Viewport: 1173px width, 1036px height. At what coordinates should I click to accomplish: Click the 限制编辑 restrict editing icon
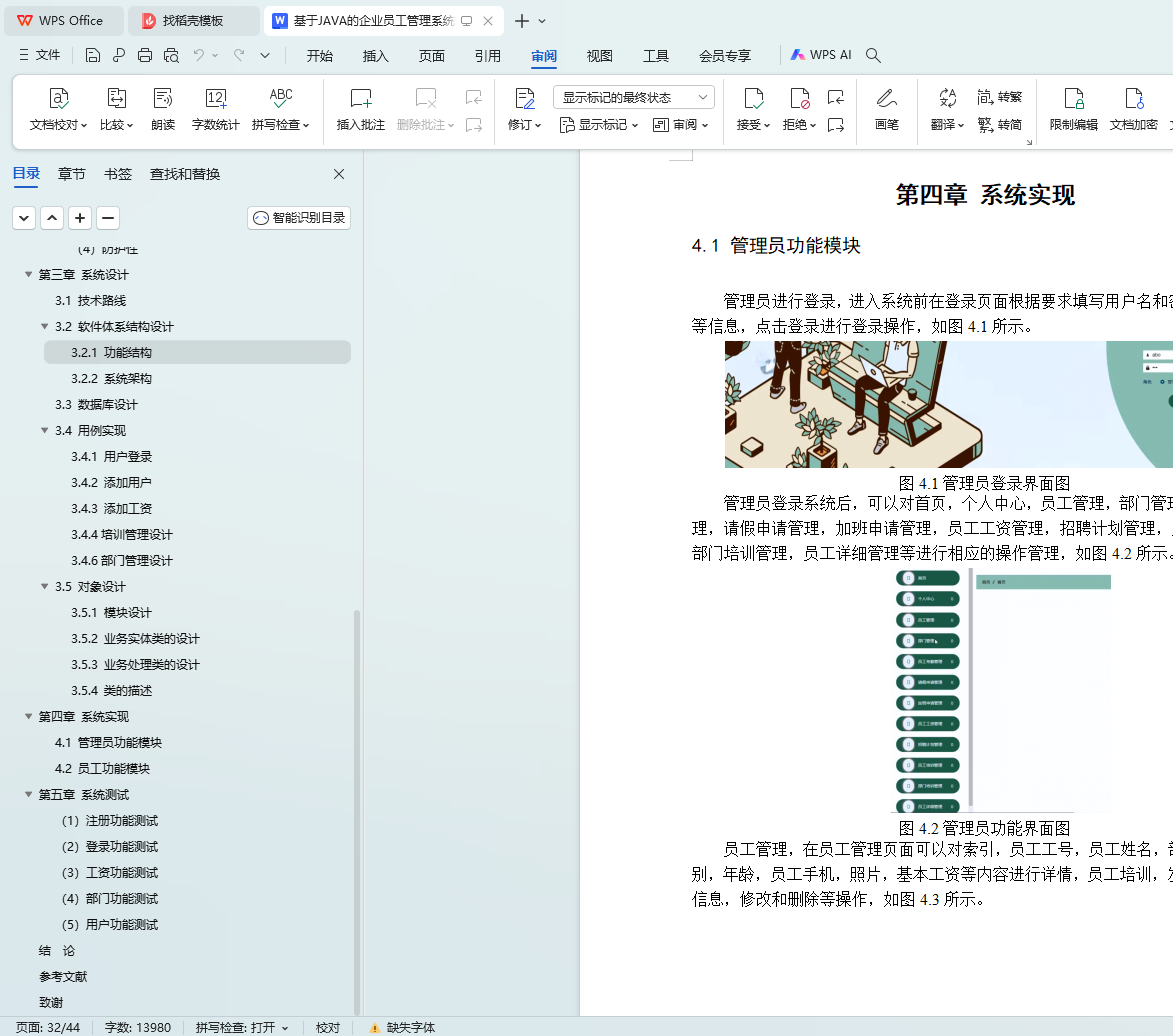coord(1073,98)
